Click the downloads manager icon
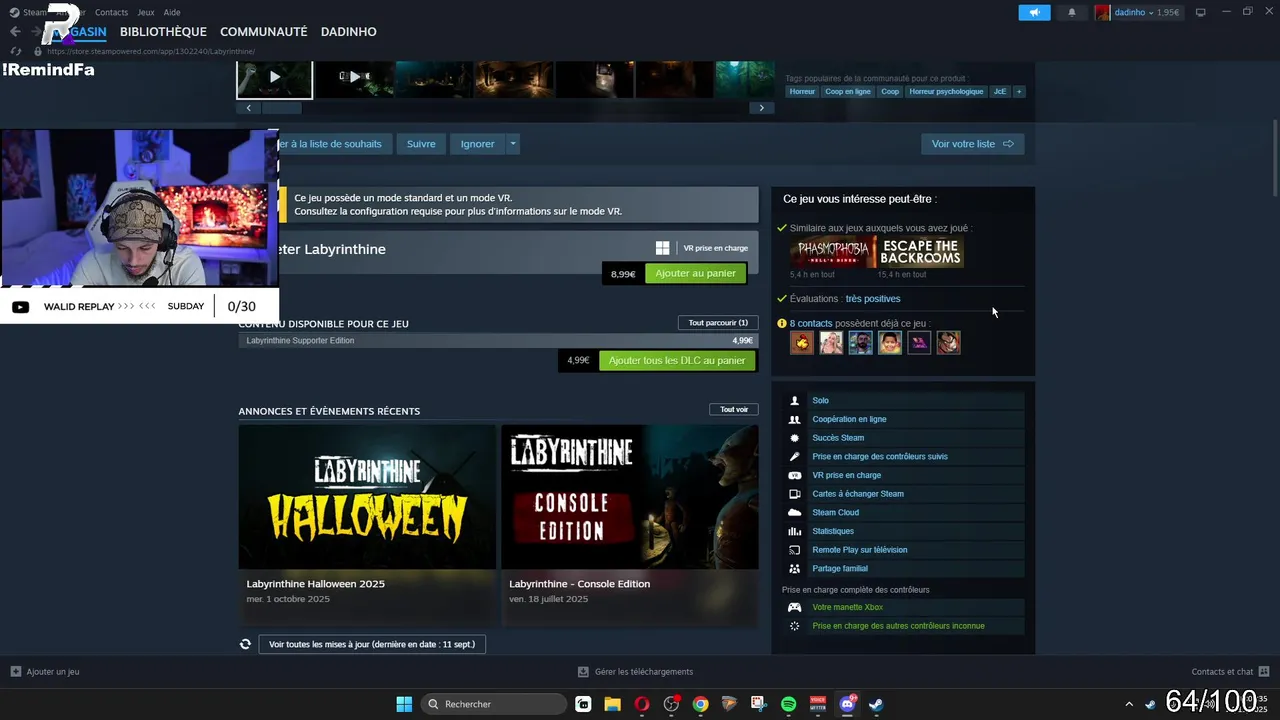The height and width of the screenshot is (720, 1280). (584, 672)
